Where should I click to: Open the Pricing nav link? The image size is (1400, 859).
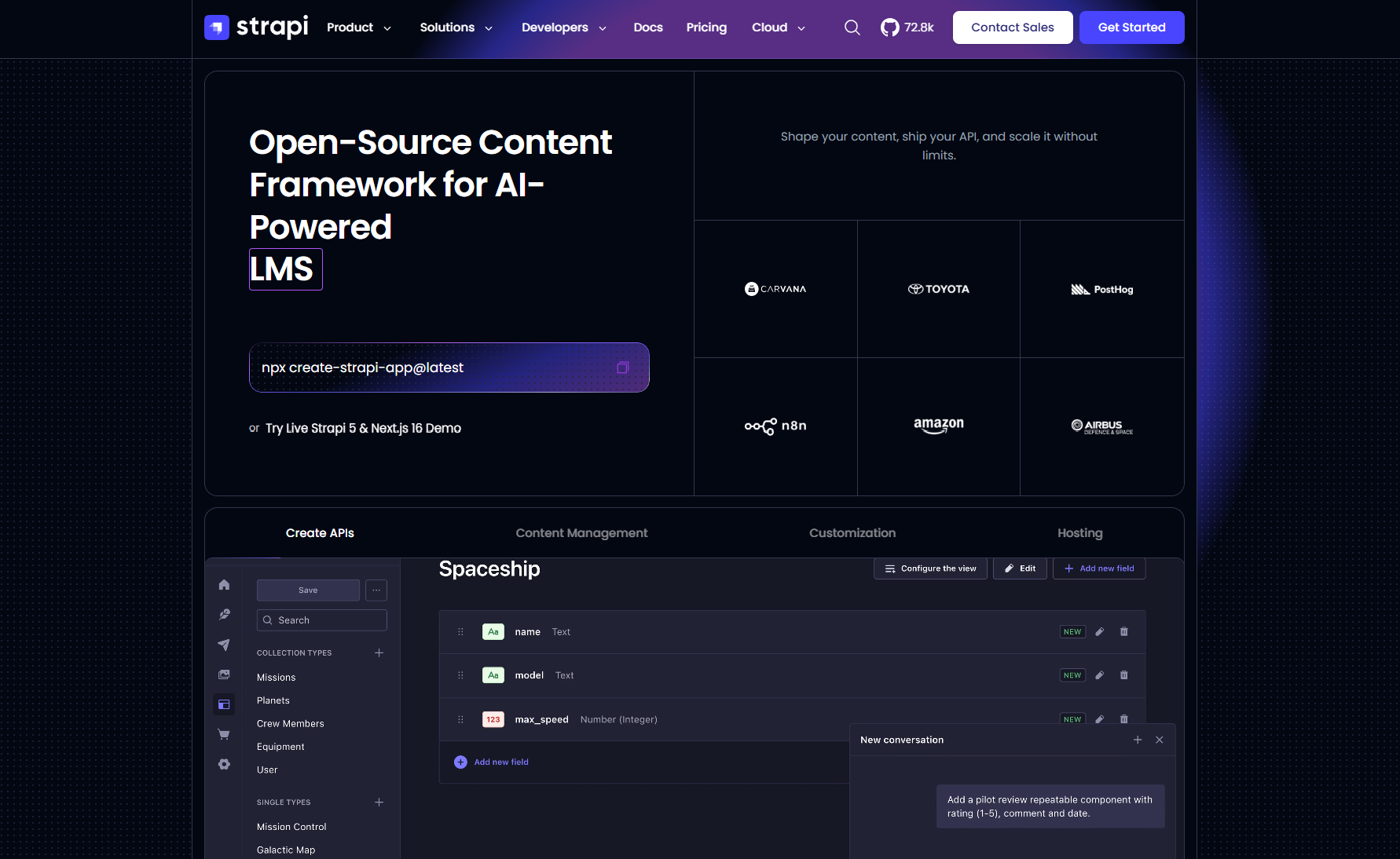706,27
